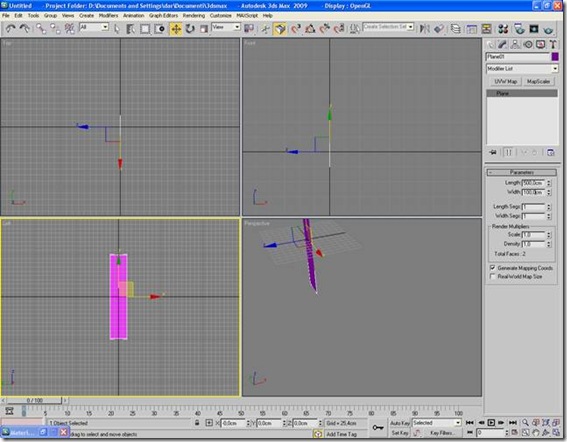
Task: Click the UVW Map button
Action: [505, 82]
